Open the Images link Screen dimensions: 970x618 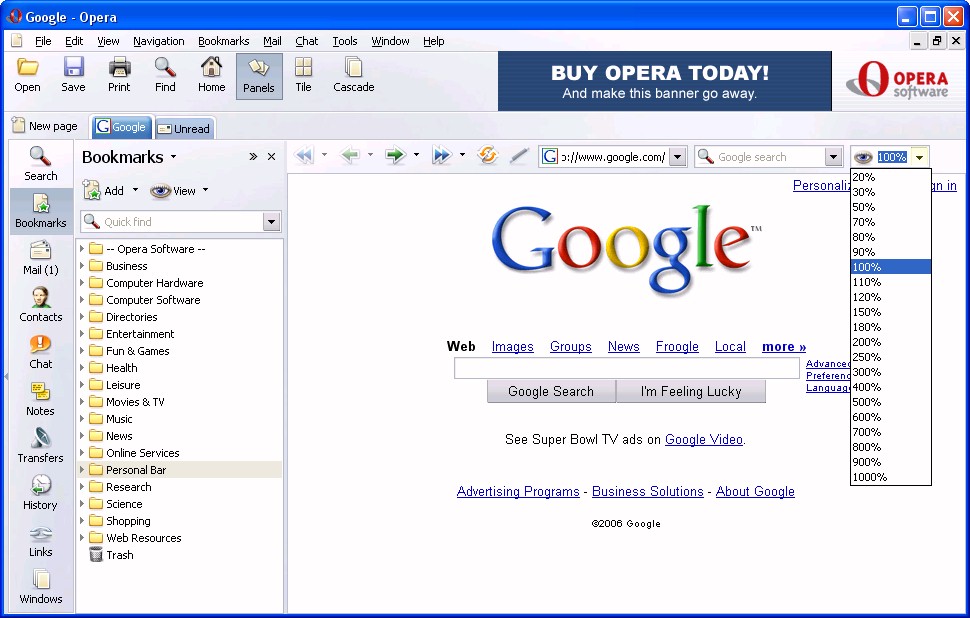pyautogui.click(x=512, y=346)
